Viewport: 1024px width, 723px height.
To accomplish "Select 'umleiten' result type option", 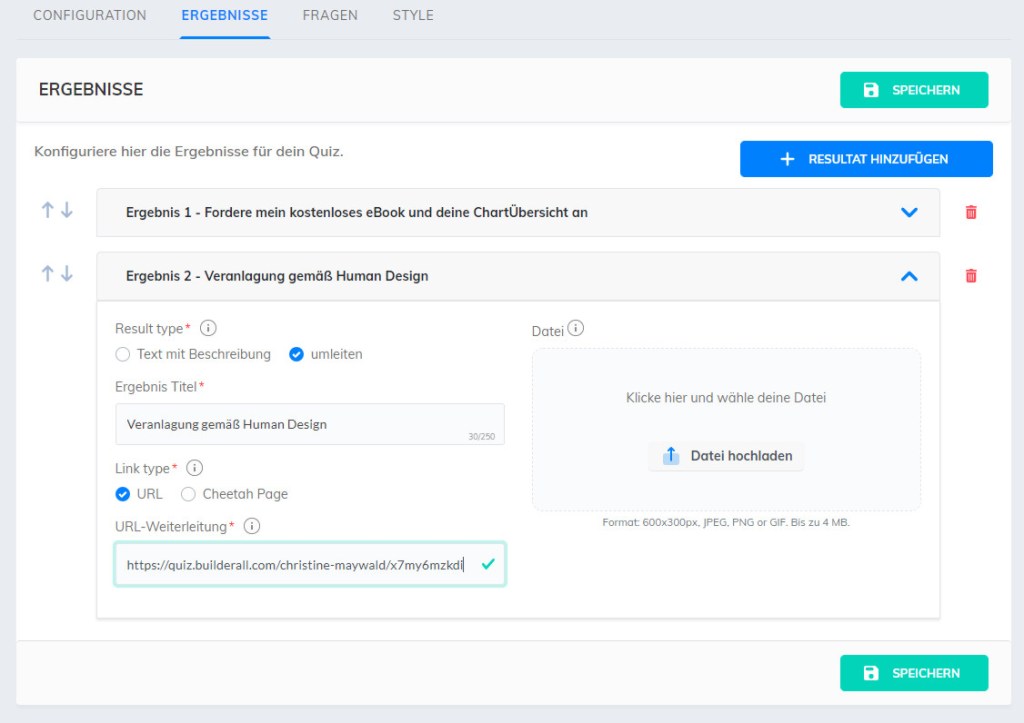I will pyautogui.click(x=296, y=354).
